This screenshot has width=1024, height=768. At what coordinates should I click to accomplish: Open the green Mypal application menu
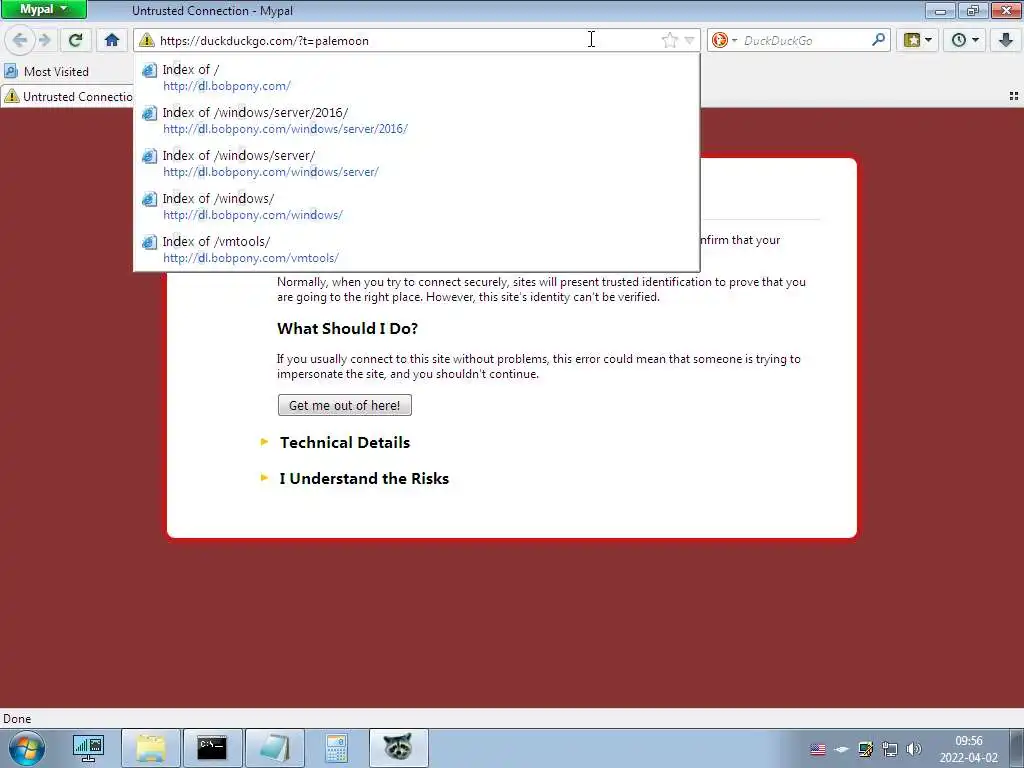coord(44,9)
